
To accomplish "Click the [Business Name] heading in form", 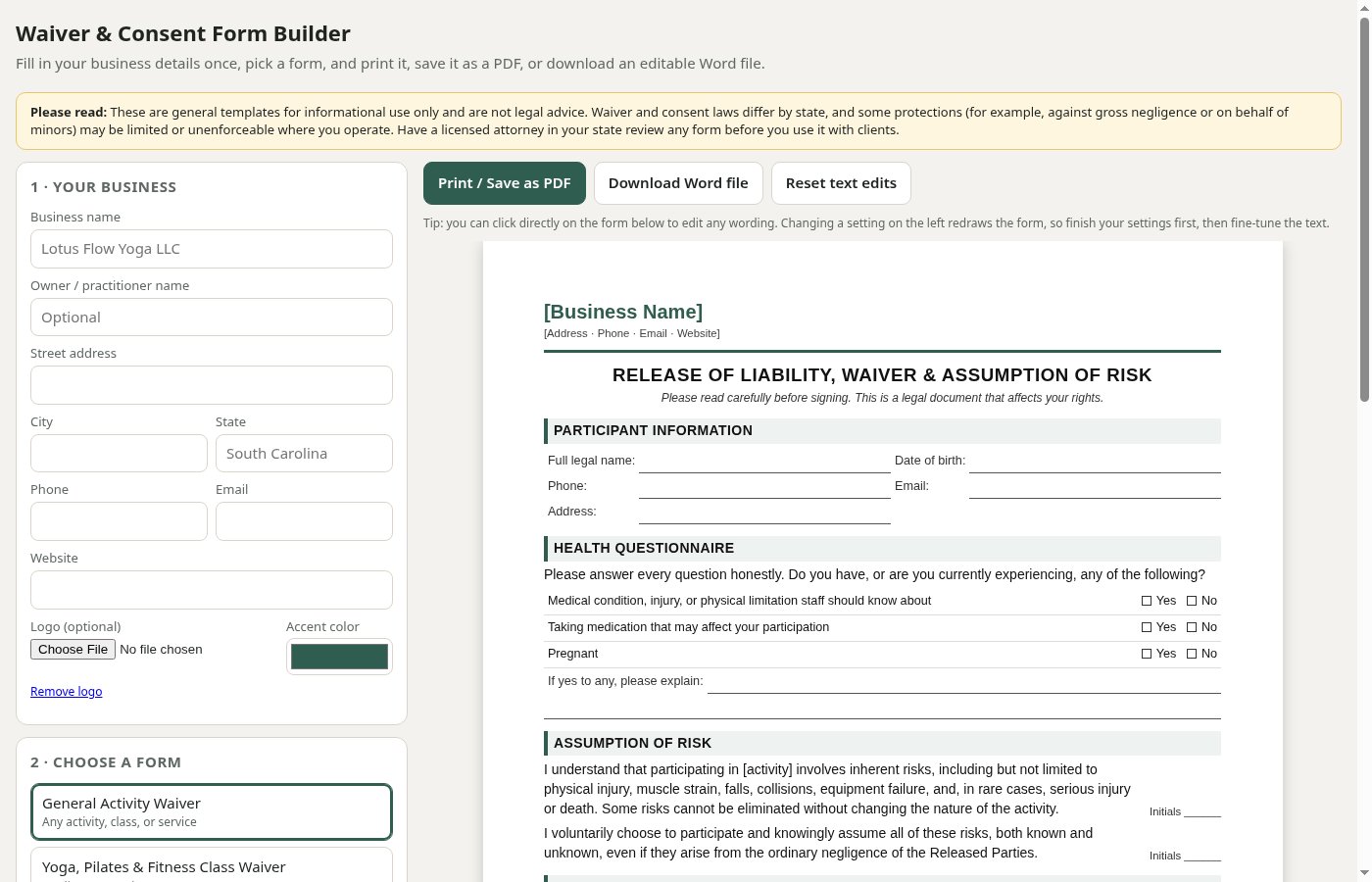I will tap(623, 312).
